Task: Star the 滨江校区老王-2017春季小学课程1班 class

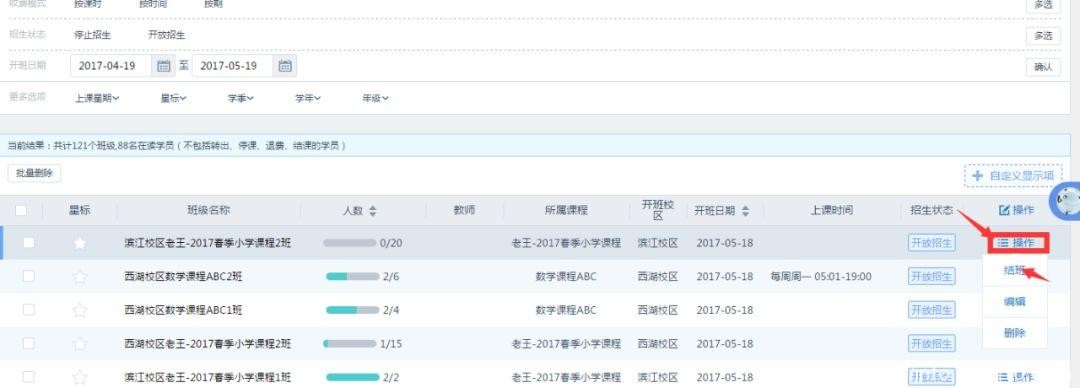Action: tap(80, 377)
